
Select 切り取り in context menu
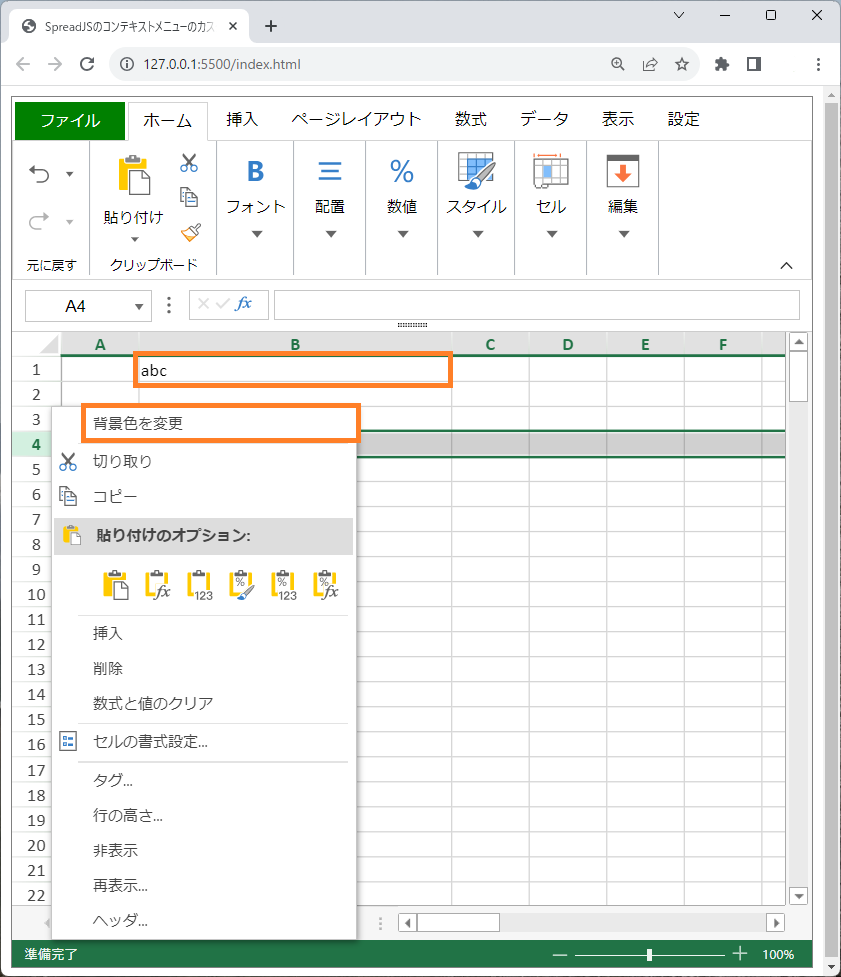[x=204, y=462]
